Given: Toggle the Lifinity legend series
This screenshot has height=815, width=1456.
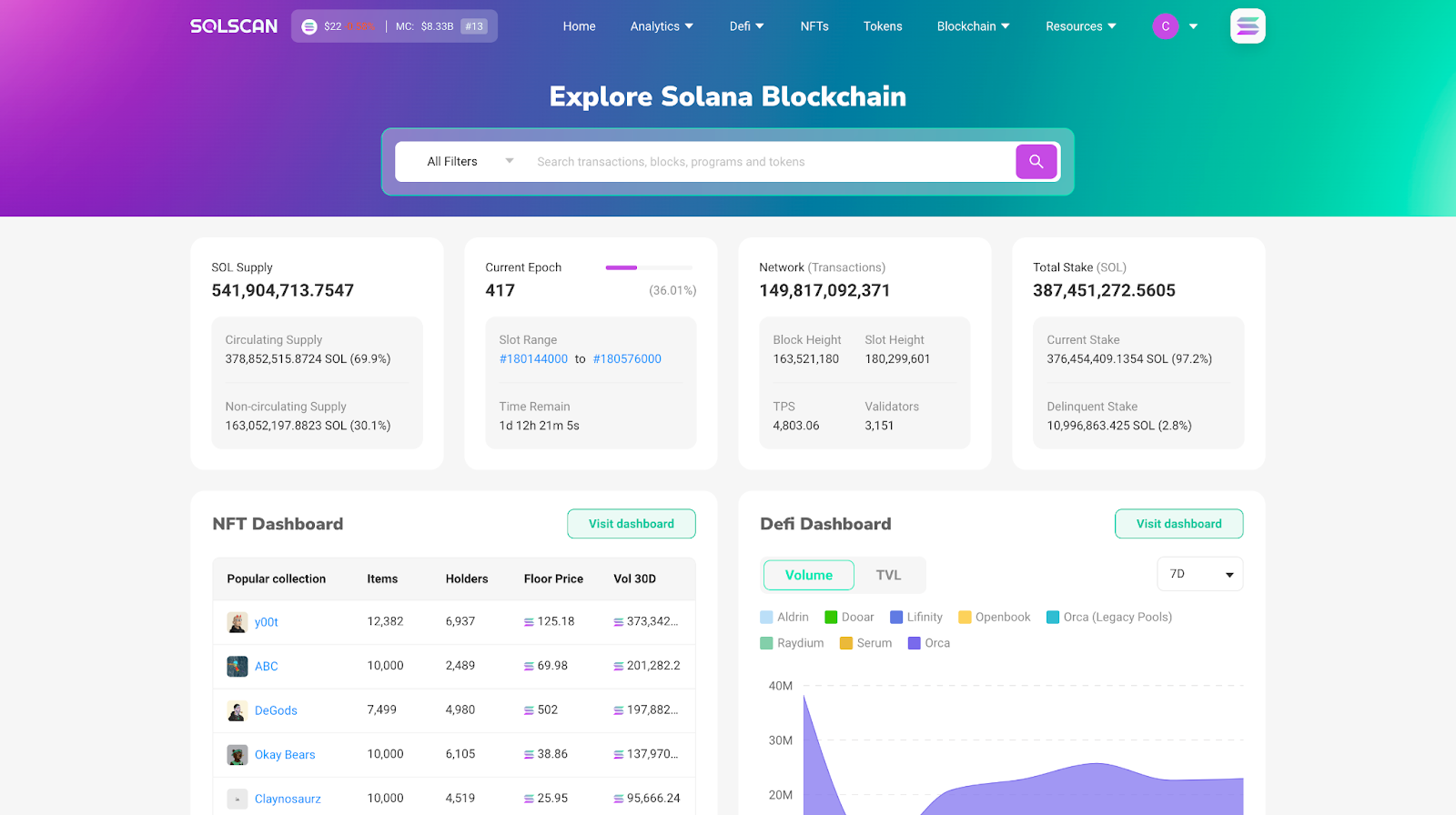Looking at the screenshot, I should click(x=916, y=617).
